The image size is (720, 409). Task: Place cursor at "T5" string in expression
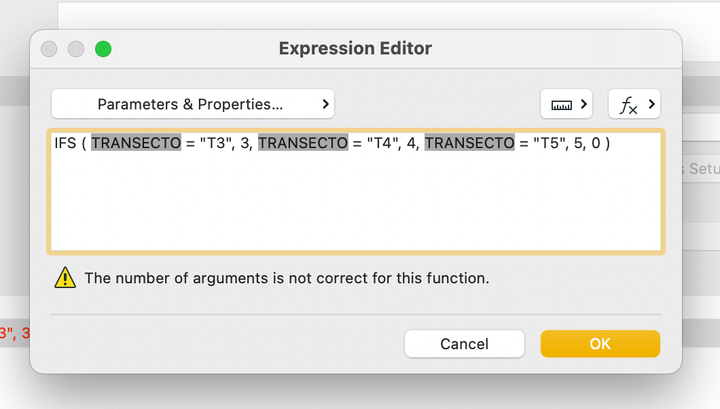[546, 144]
